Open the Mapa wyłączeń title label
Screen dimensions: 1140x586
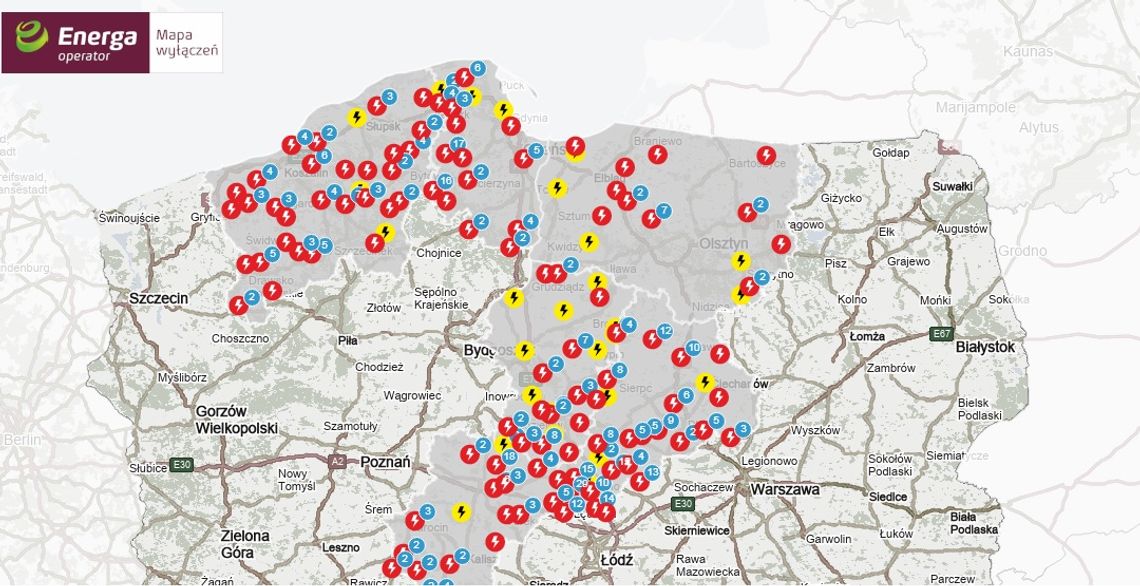187,43
